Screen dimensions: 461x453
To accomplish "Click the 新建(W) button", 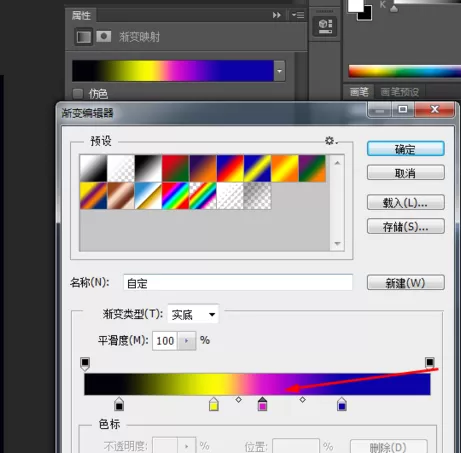I will tap(406, 282).
